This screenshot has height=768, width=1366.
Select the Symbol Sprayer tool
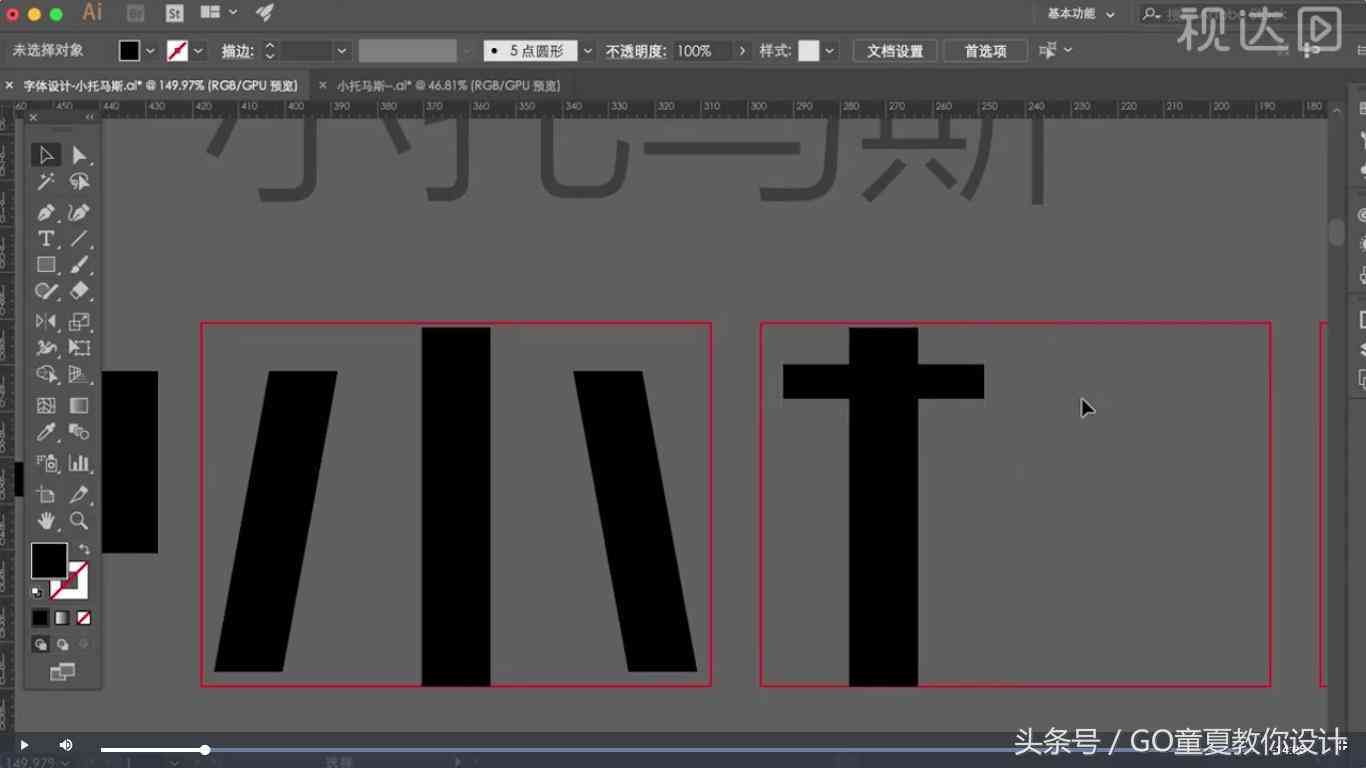tap(46, 463)
